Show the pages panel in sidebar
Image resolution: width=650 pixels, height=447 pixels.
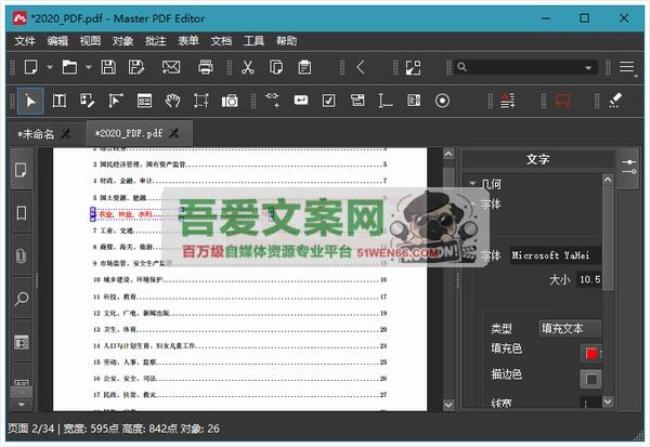point(21,170)
